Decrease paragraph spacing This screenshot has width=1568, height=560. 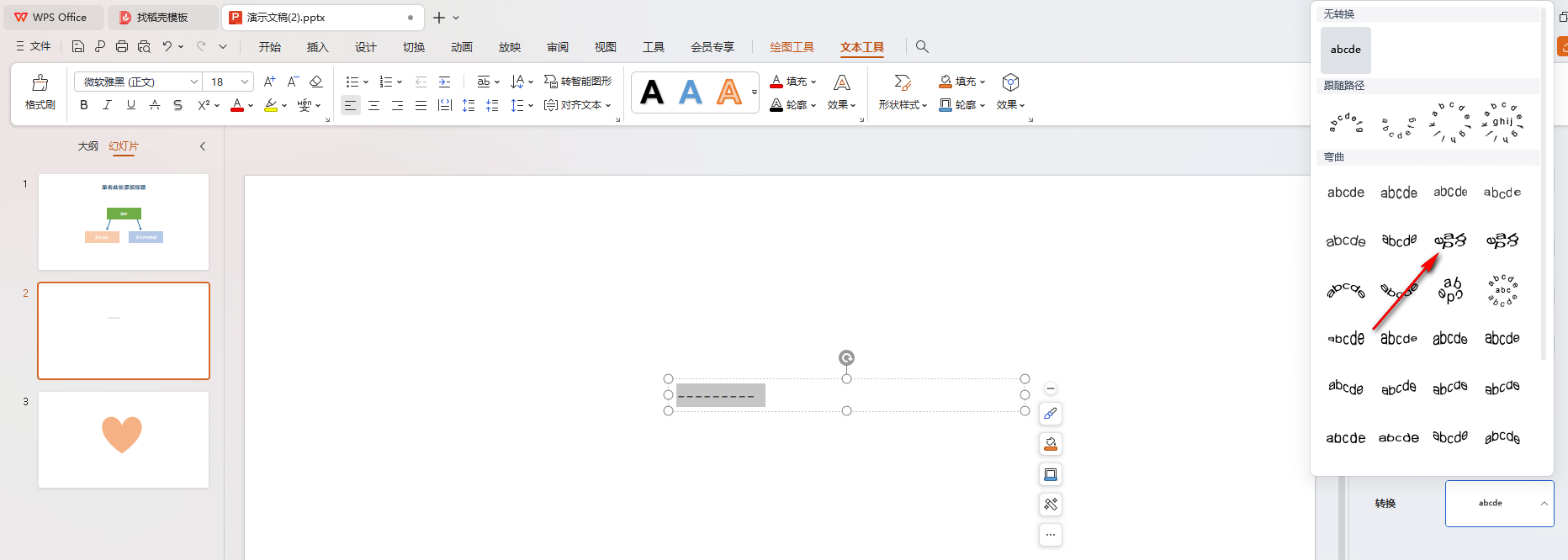click(492, 105)
